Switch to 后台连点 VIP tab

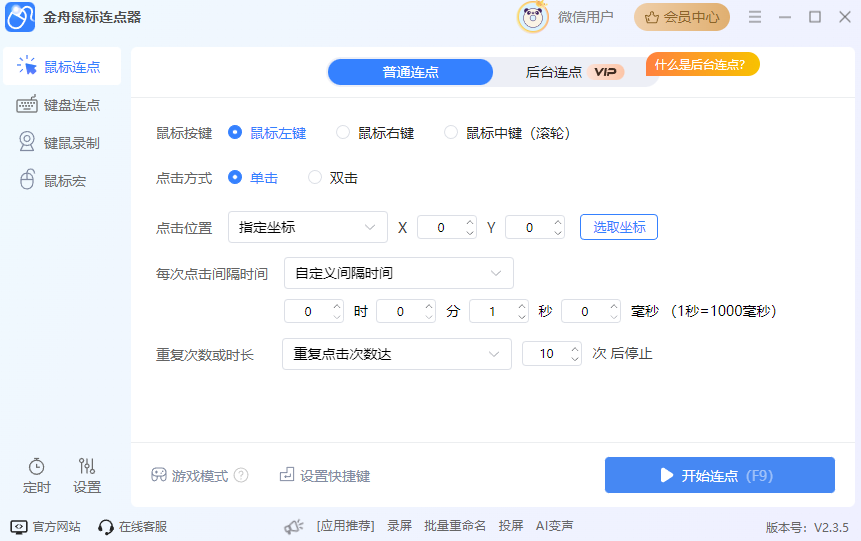pos(574,72)
